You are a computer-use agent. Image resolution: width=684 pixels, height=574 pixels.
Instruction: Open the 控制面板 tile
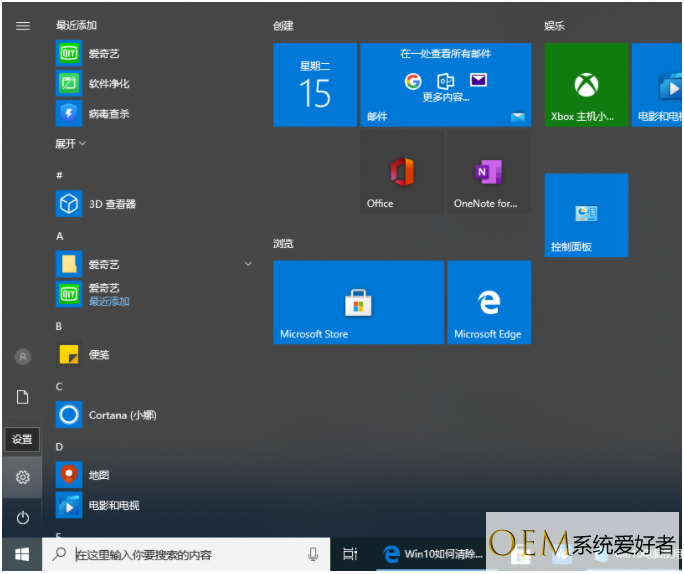pos(586,215)
